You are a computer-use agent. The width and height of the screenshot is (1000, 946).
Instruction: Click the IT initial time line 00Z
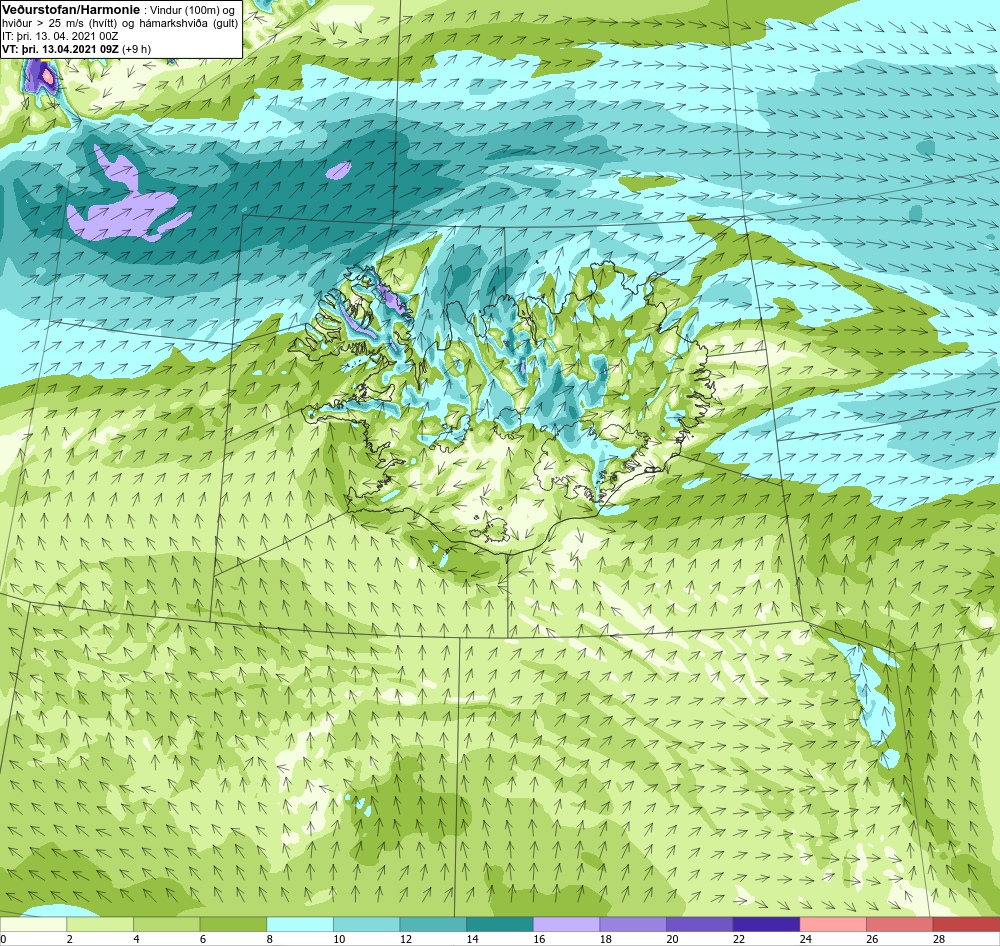(x=59, y=36)
